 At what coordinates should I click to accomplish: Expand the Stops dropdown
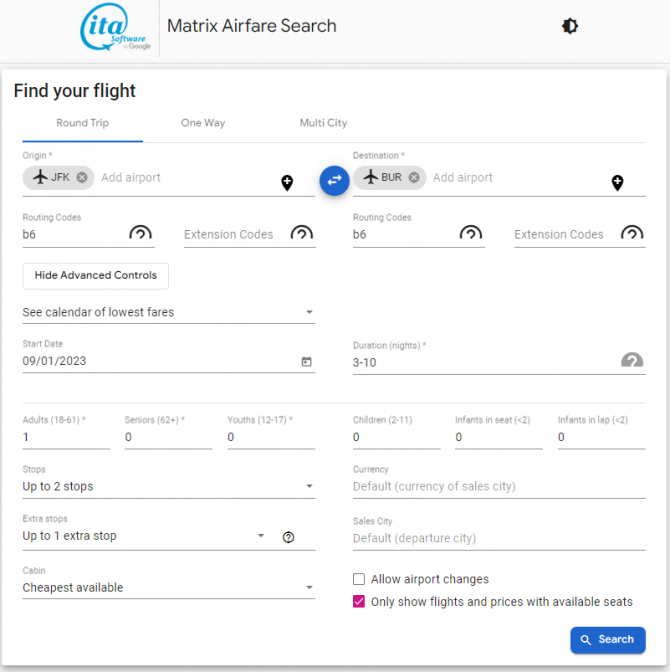[168, 487]
